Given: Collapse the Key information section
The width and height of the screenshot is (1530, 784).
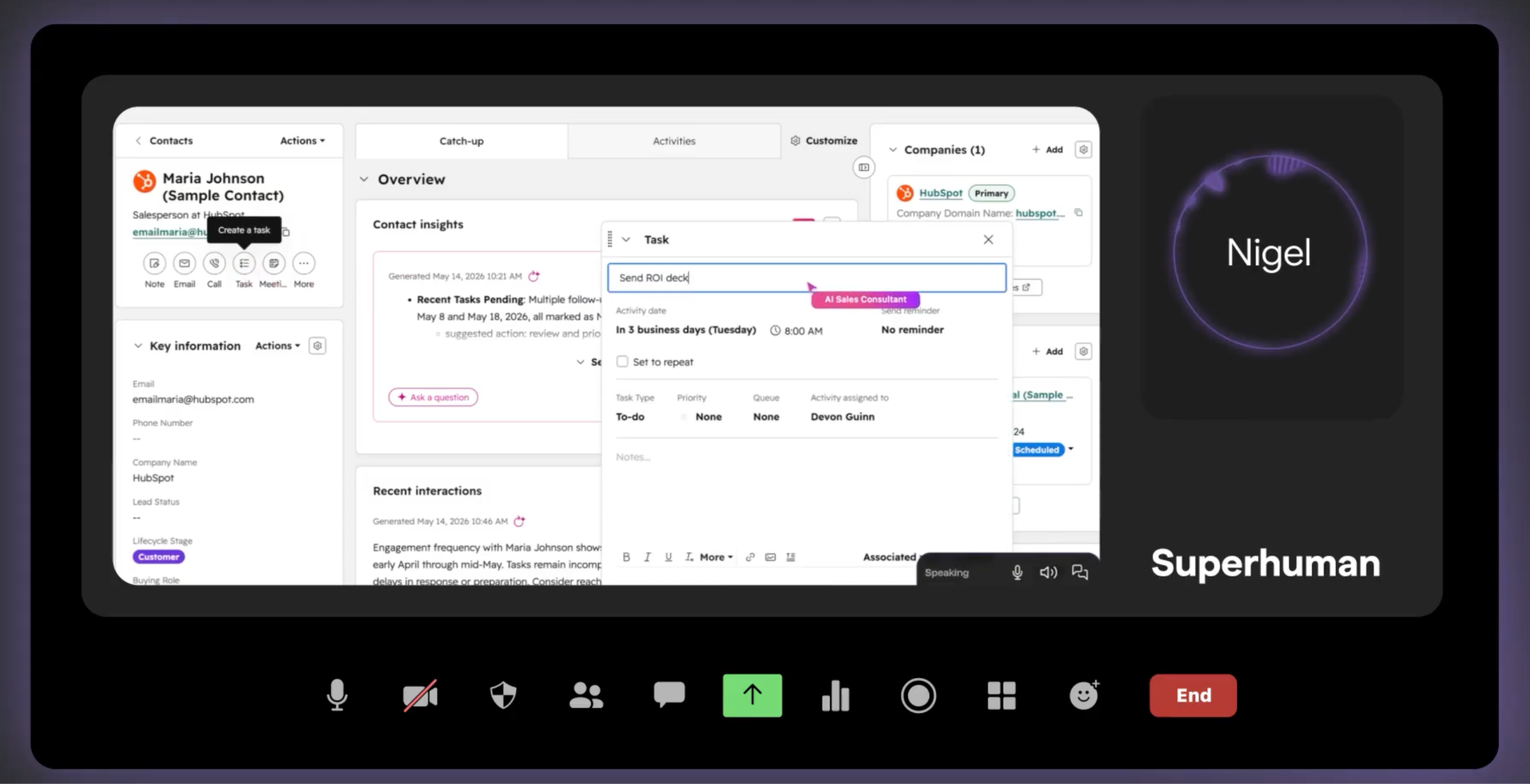Looking at the screenshot, I should pos(137,346).
